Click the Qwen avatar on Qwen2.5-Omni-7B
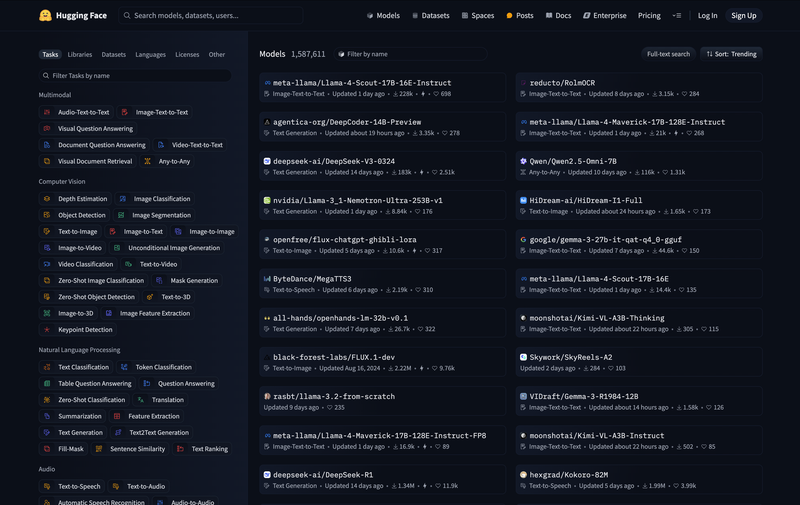The height and width of the screenshot is (505, 800). coord(523,161)
